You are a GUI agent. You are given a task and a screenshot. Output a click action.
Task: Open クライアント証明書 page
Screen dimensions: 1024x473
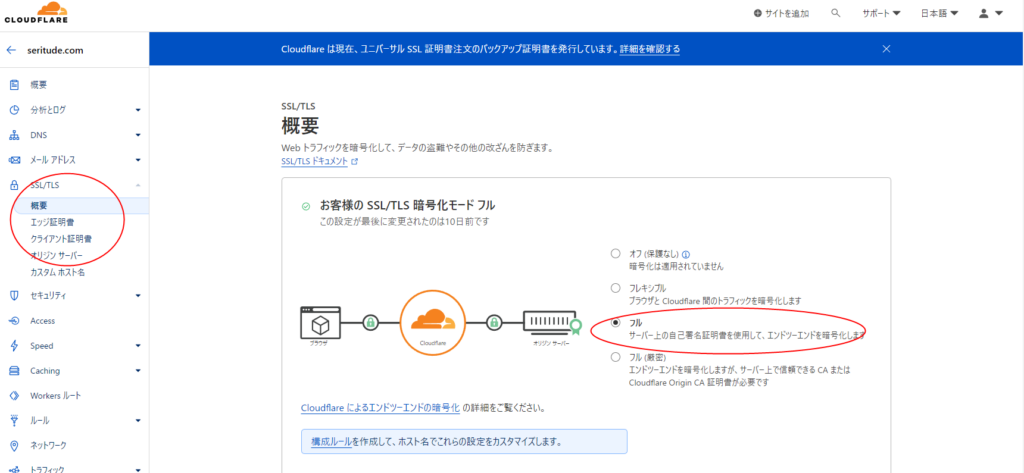[61, 238]
